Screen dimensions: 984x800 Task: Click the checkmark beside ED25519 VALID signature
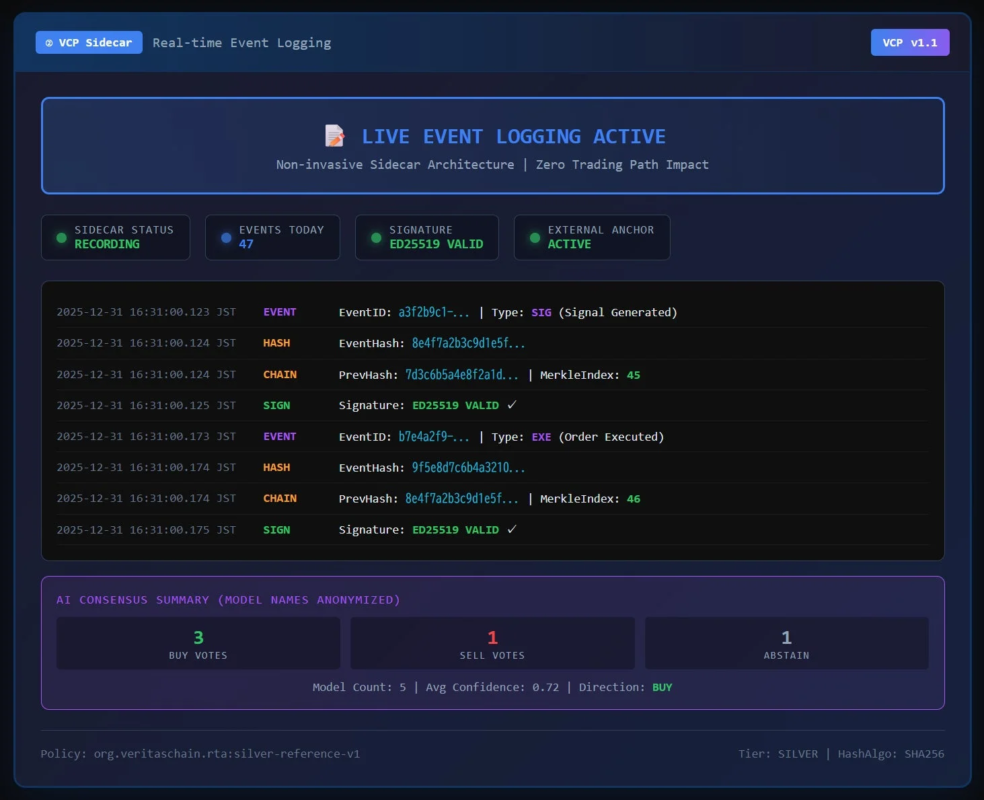[510, 405]
